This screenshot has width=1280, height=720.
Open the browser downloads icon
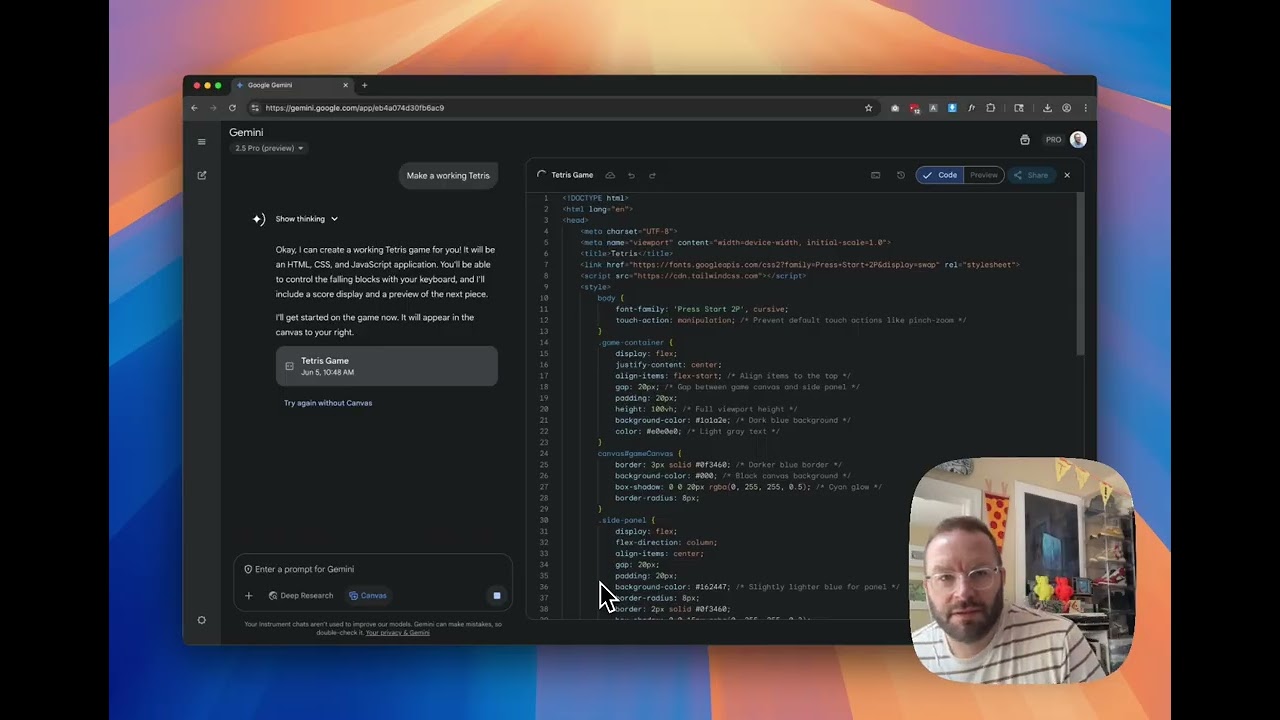[x=1047, y=108]
